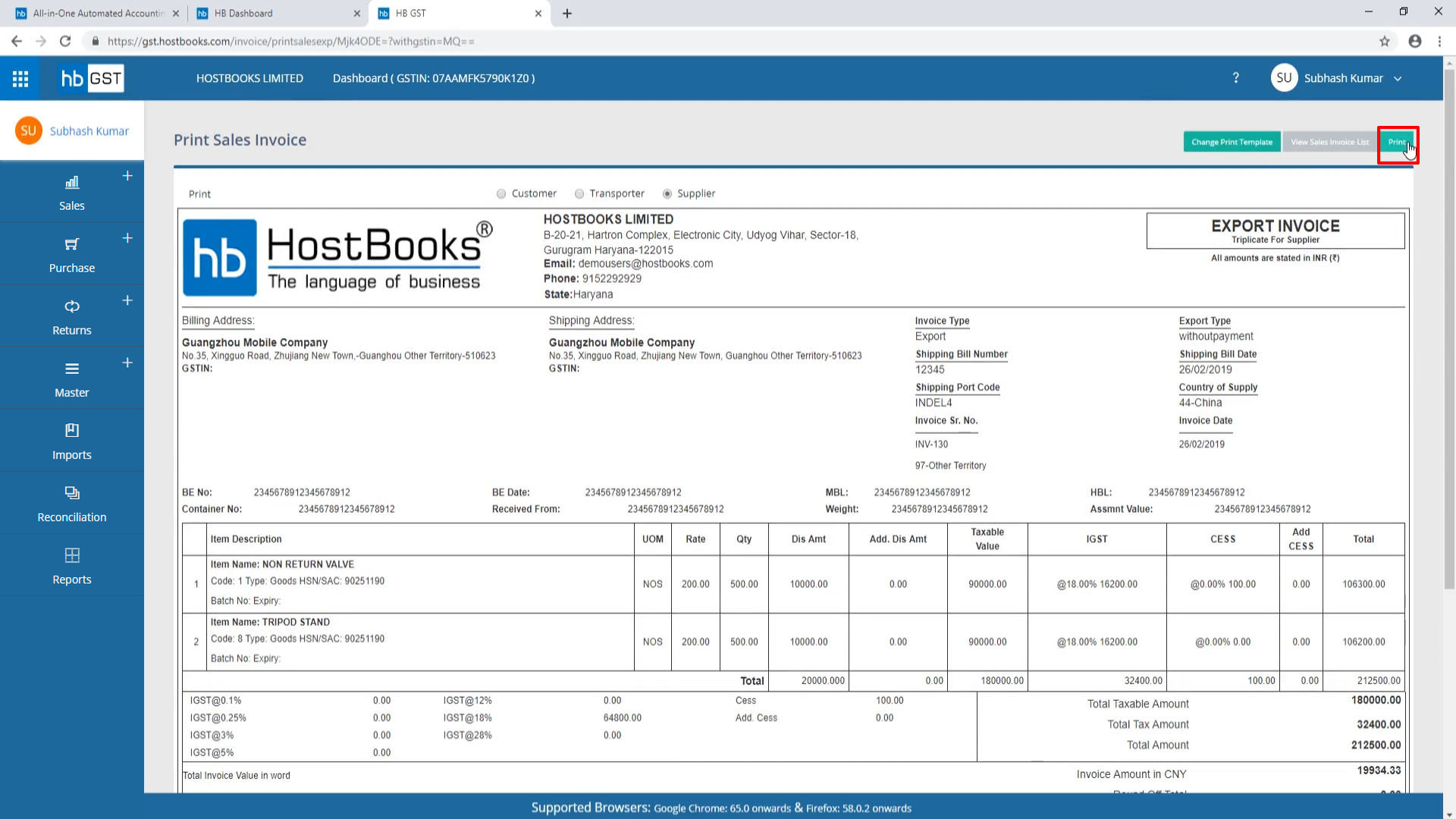Open the Returns icon in sidebar
Screen dimensions: 1456x819
72,306
